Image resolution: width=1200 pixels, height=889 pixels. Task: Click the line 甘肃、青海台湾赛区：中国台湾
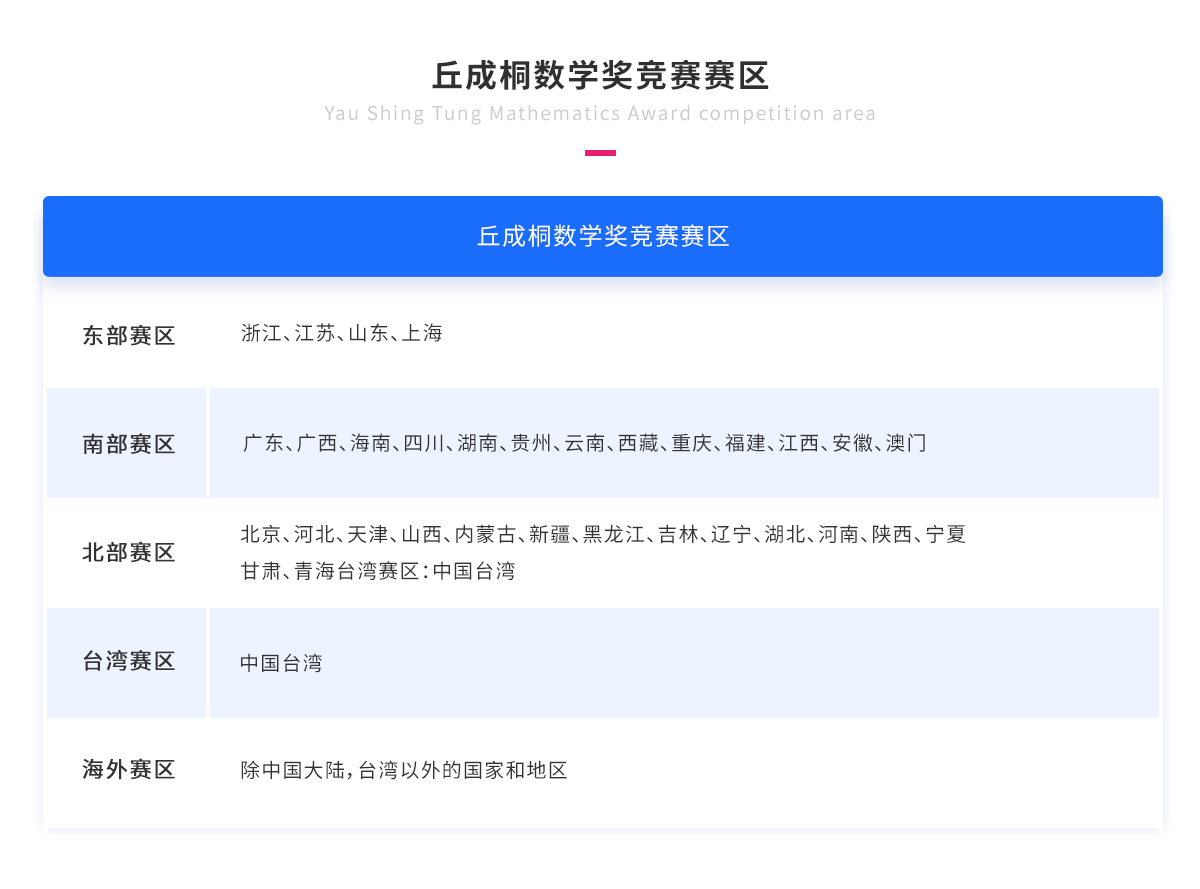(378, 572)
